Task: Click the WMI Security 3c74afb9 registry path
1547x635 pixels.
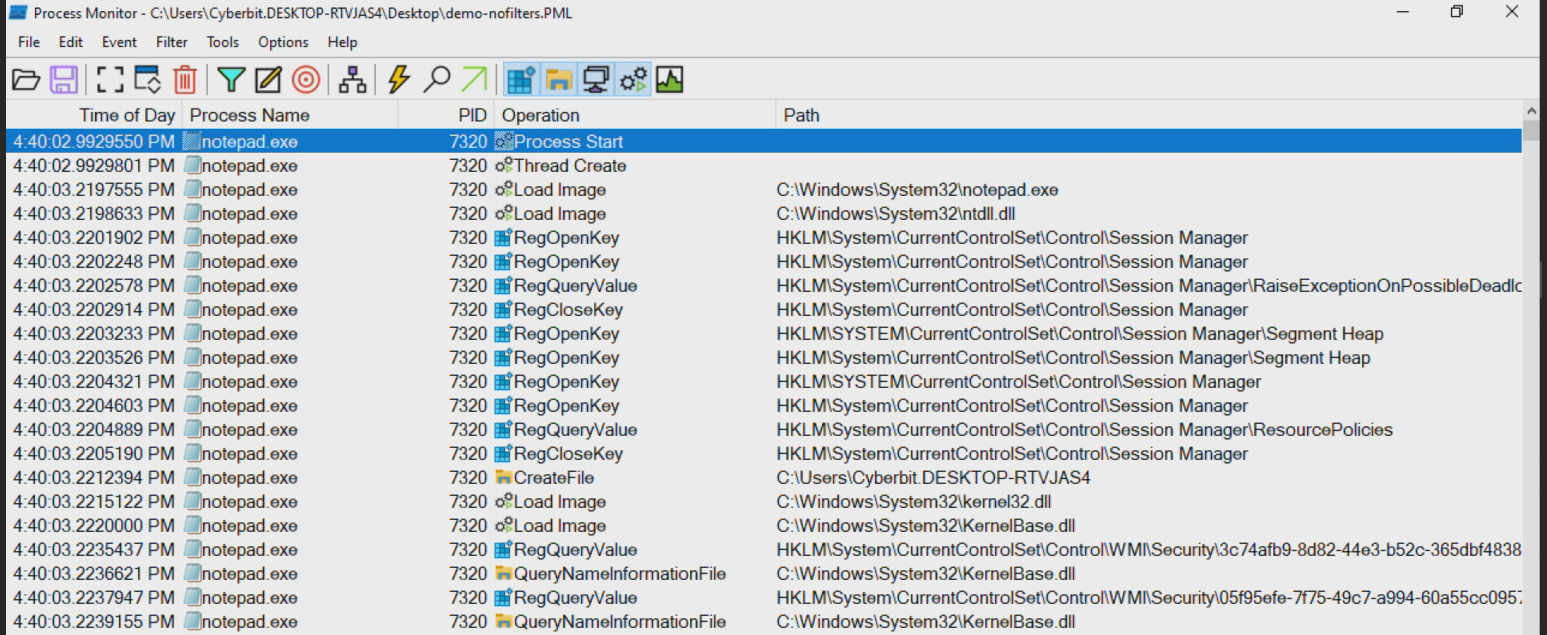Action: click(1149, 550)
